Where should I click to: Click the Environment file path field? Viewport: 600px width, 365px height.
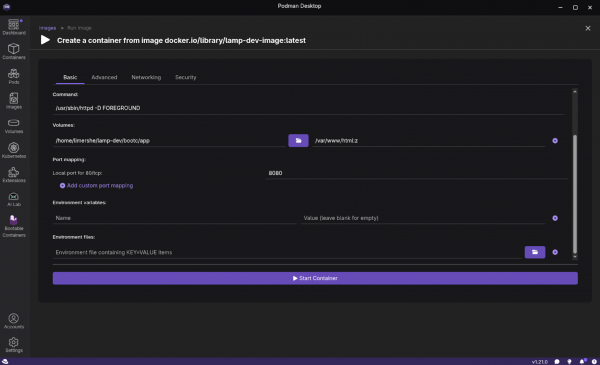click(x=287, y=252)
